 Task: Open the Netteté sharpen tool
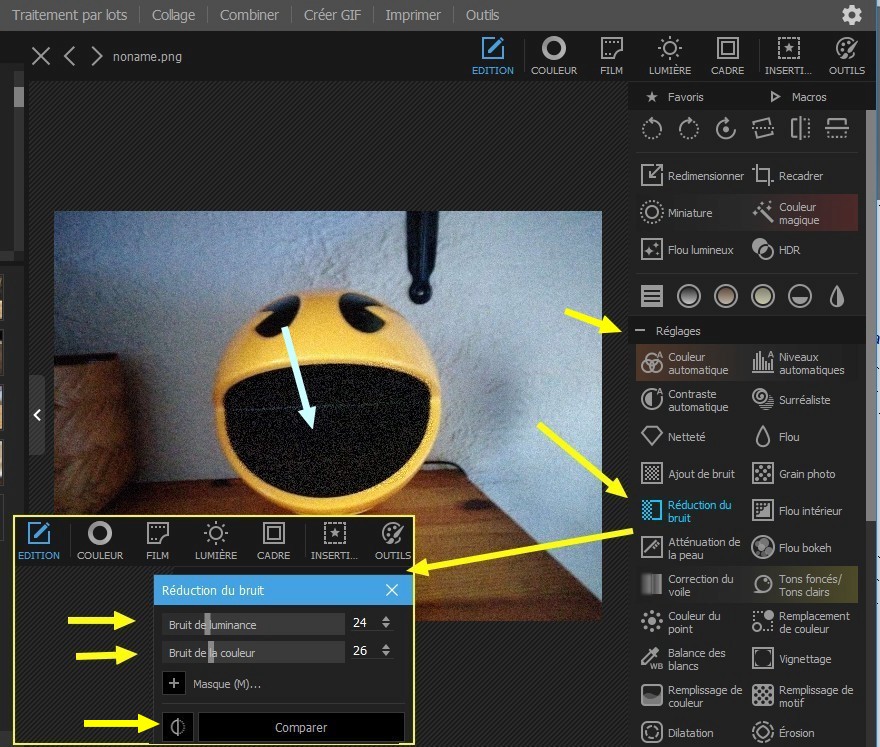click(673, 437)
